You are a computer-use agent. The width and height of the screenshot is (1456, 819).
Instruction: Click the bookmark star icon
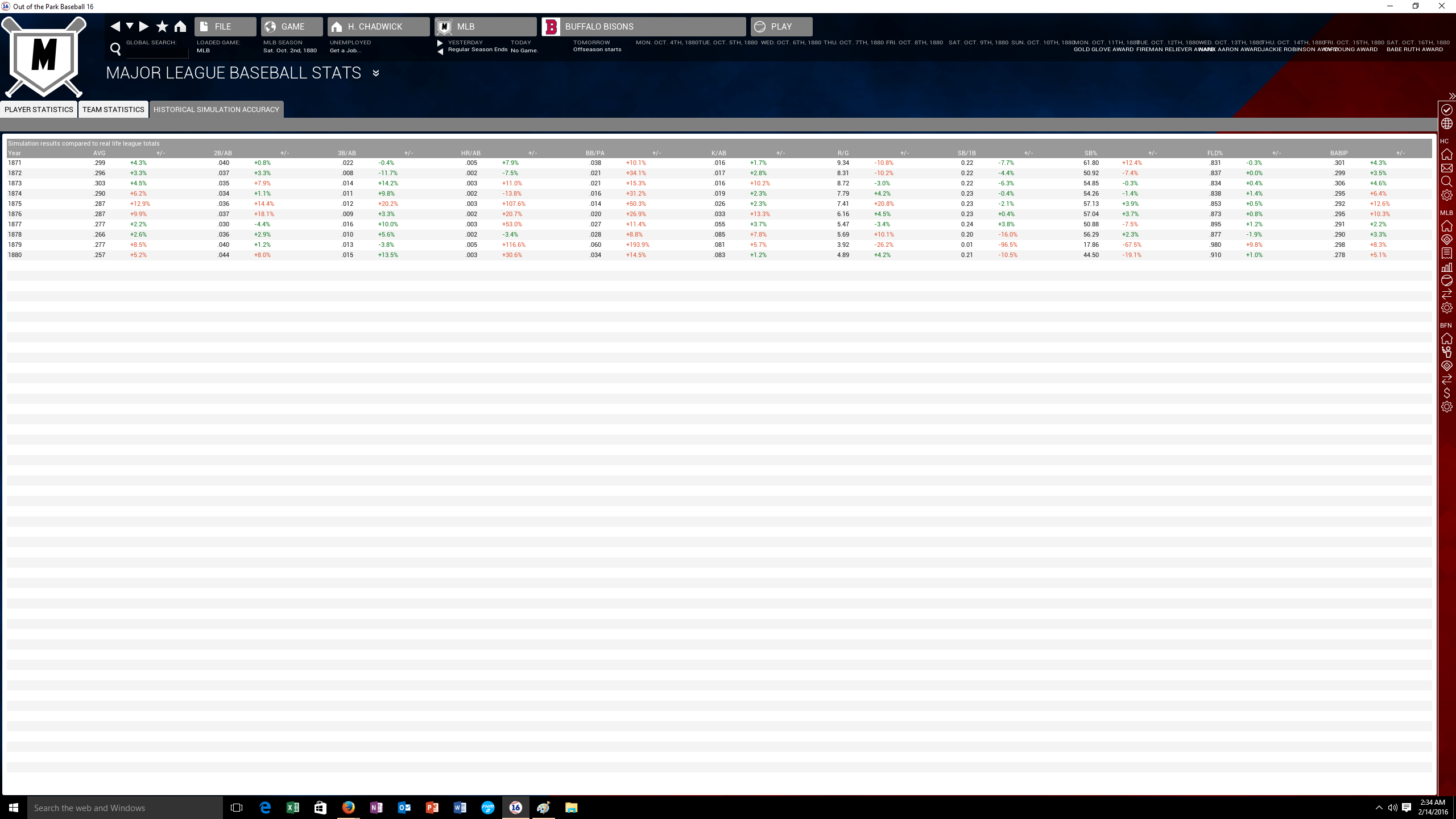(x=162, y=26)
